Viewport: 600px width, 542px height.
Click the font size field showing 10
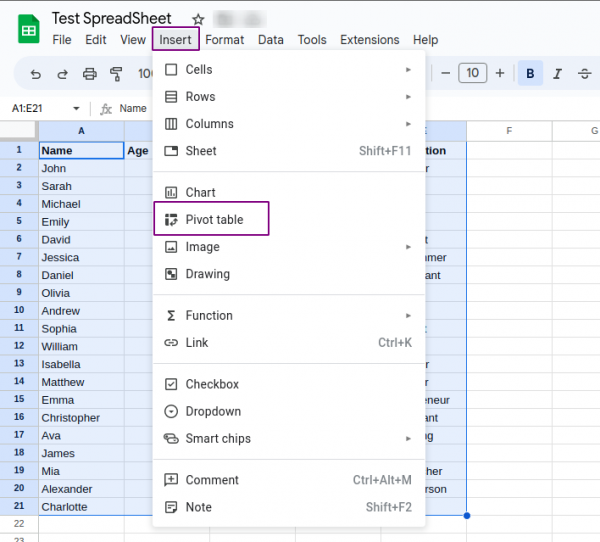point(473,73)
